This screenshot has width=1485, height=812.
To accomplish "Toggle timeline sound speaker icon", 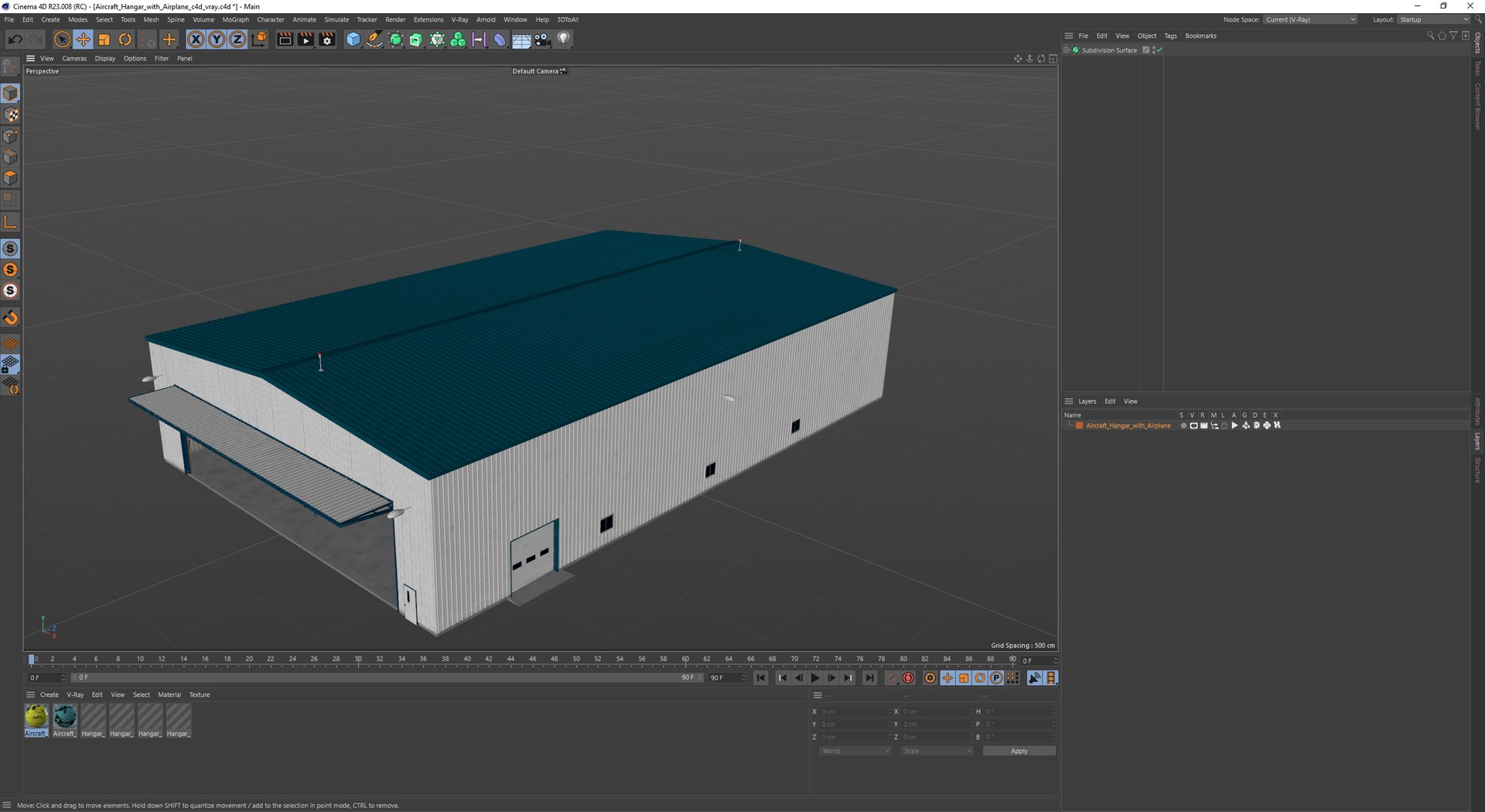I will (x=1034, y=678).
